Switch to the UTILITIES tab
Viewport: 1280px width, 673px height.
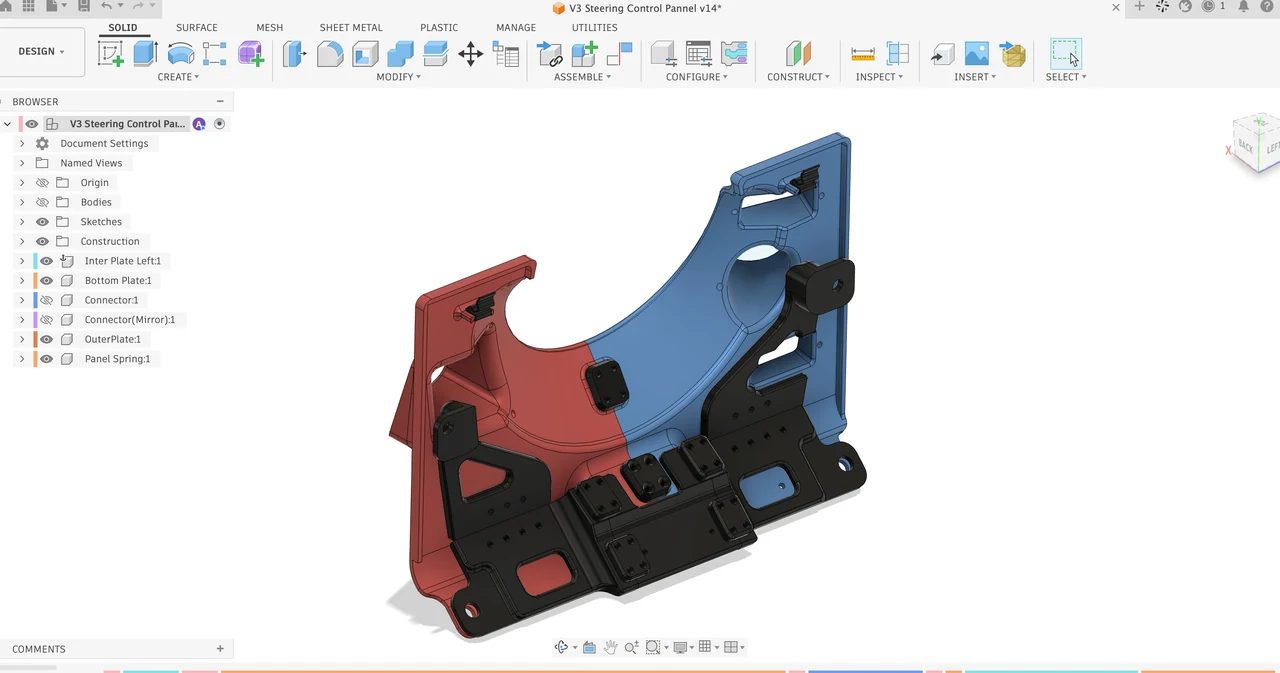pyautogui.click(x=594, y=28)
